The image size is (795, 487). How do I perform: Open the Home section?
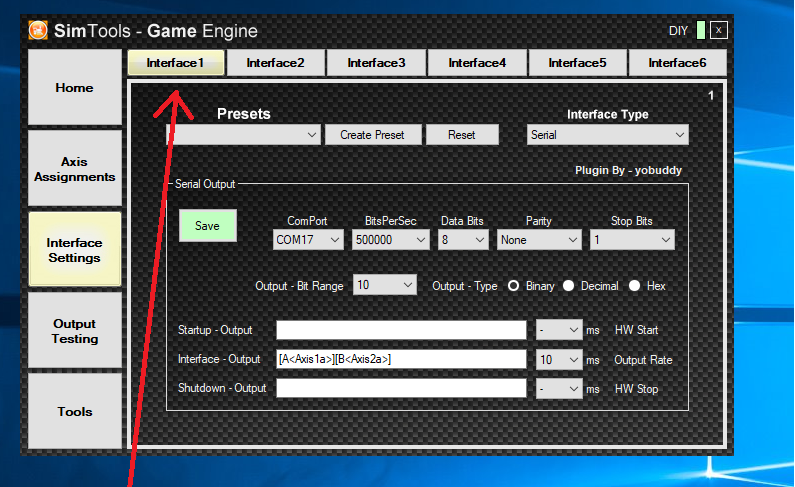coord(75,87)
